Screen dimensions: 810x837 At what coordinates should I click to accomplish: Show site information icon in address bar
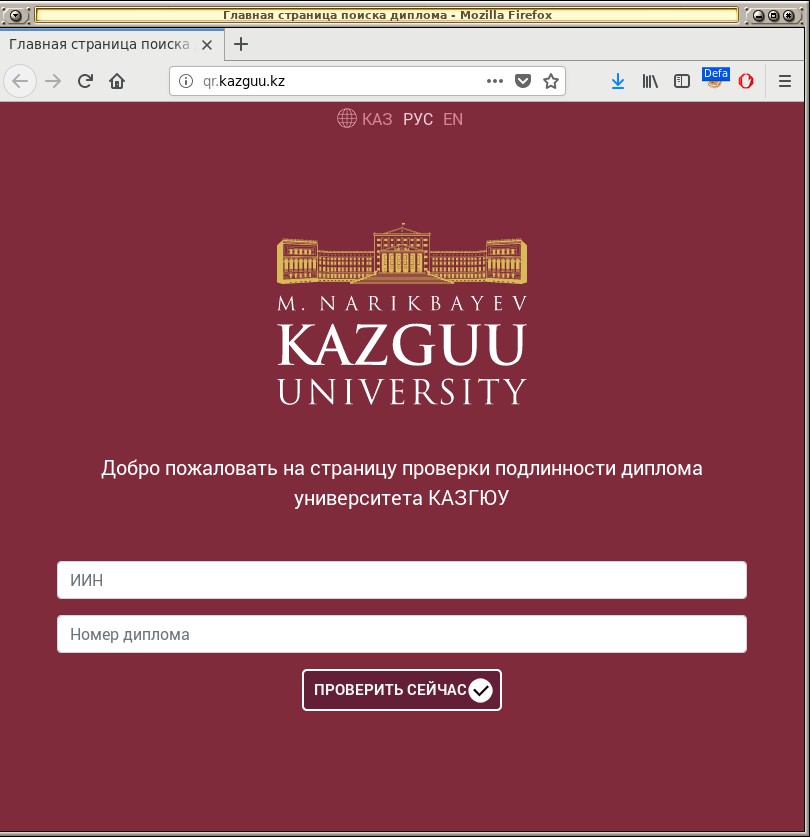(185, 81)
